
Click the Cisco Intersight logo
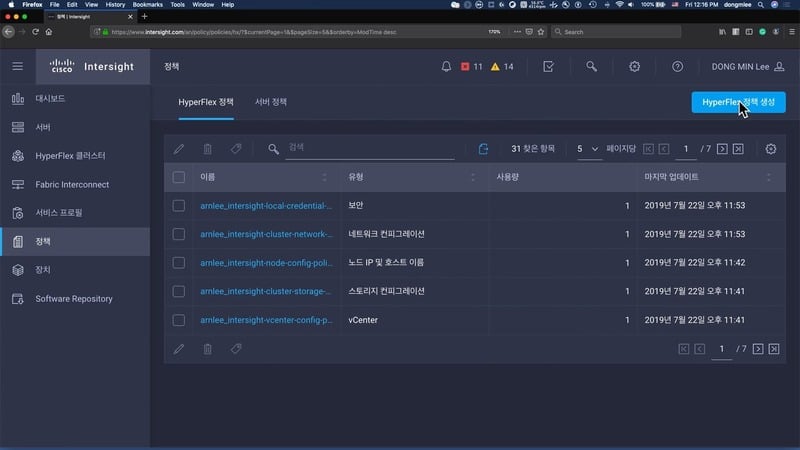pos(92,66)
